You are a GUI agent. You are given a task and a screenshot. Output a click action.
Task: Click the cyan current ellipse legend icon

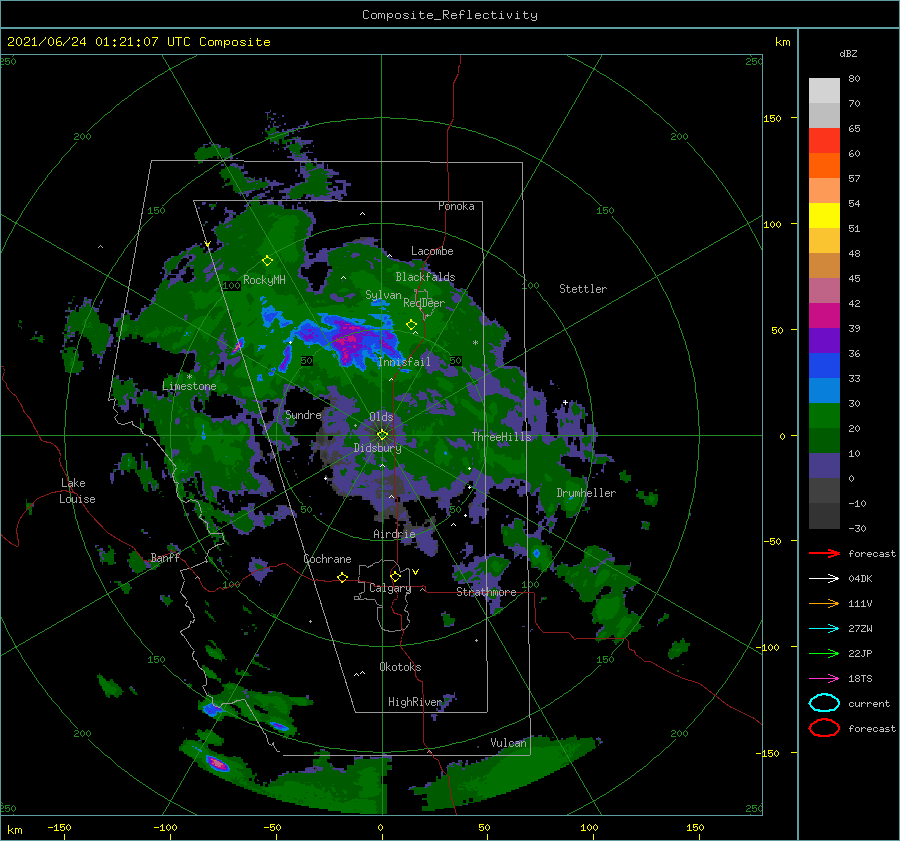coord(824,703)
